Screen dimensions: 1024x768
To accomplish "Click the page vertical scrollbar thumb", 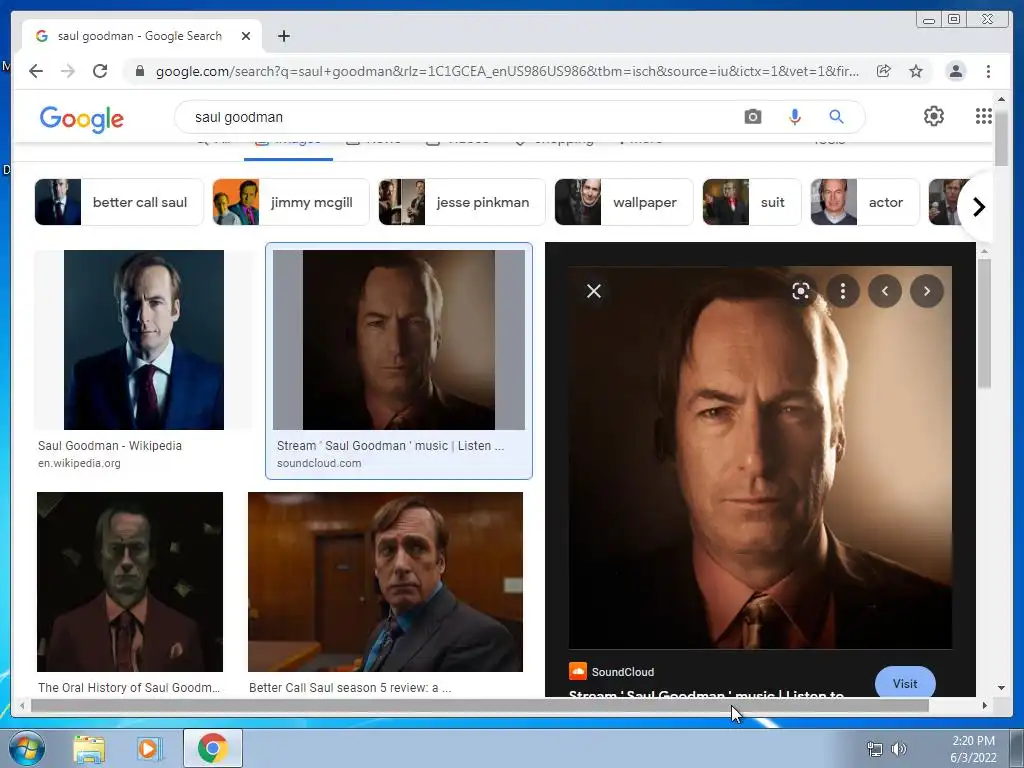I will tap(1001, 137).
